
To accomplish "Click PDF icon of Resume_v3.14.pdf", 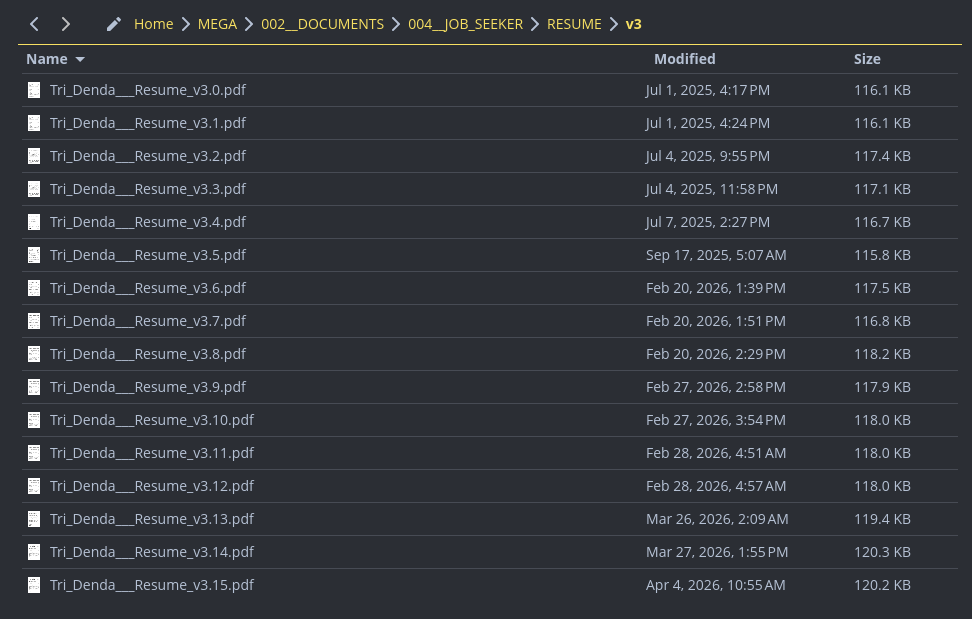I will 34,552.
